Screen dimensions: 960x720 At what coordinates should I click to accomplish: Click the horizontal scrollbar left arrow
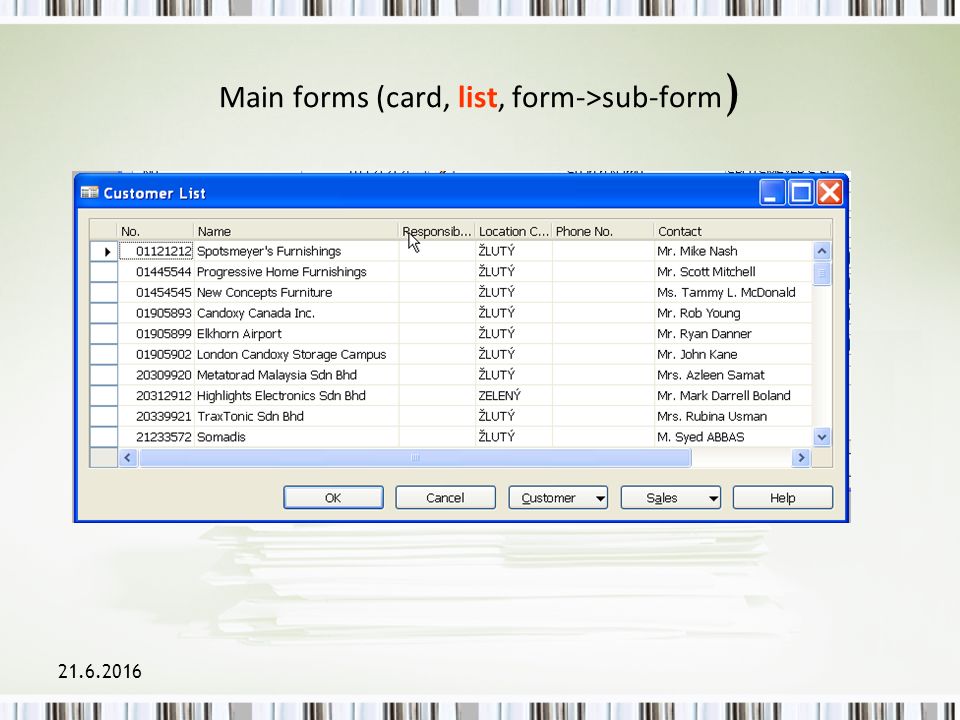tap(127, 457)
